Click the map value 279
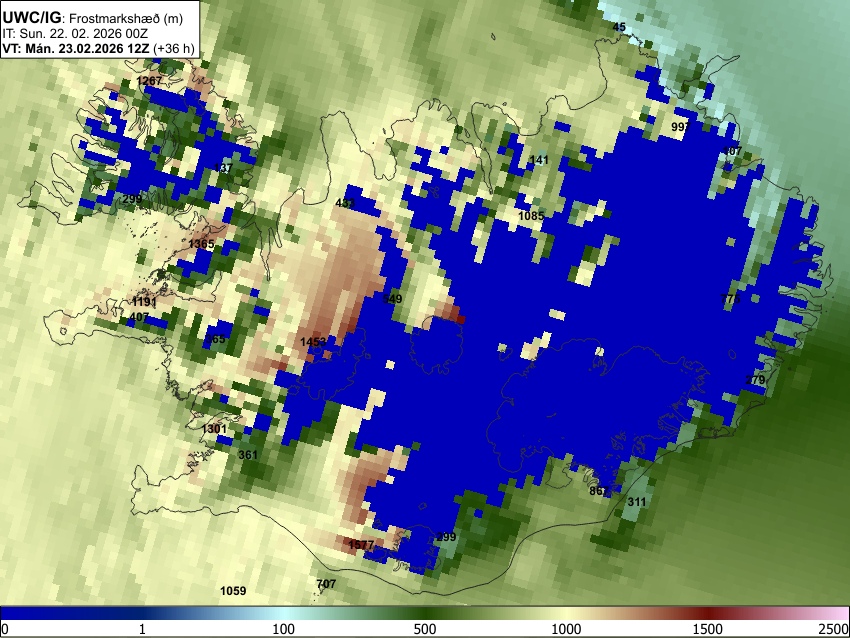This screenshot has width=850, height=638. (x=755, y=379)
